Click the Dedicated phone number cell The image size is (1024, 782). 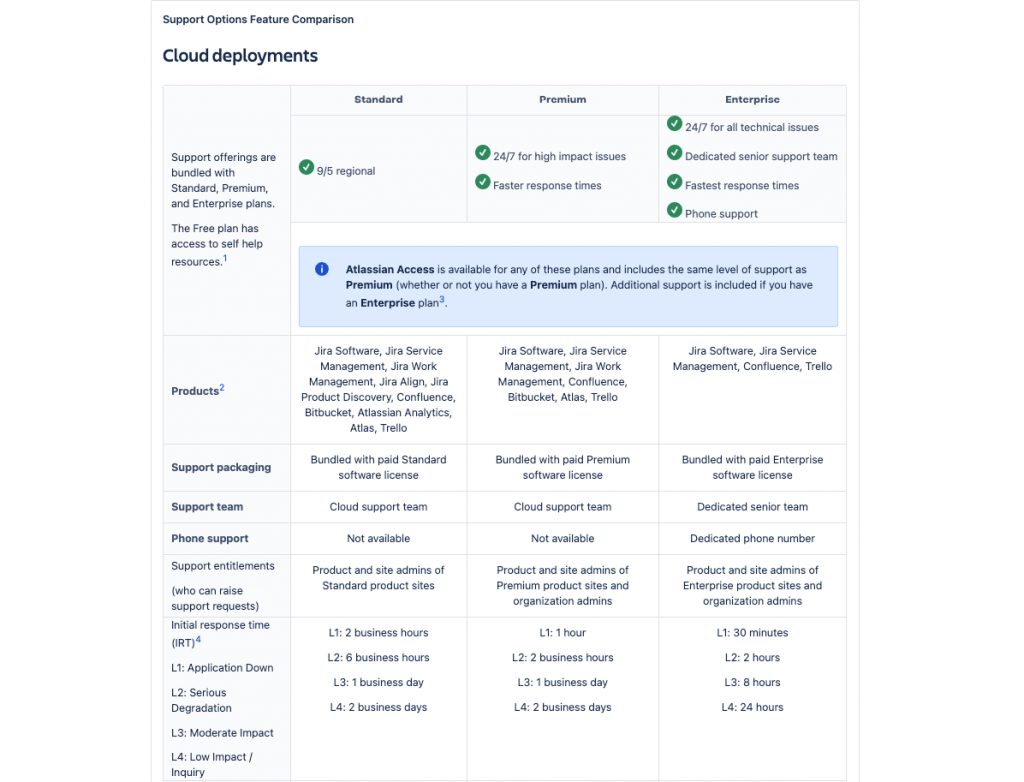tap(752, 539)
